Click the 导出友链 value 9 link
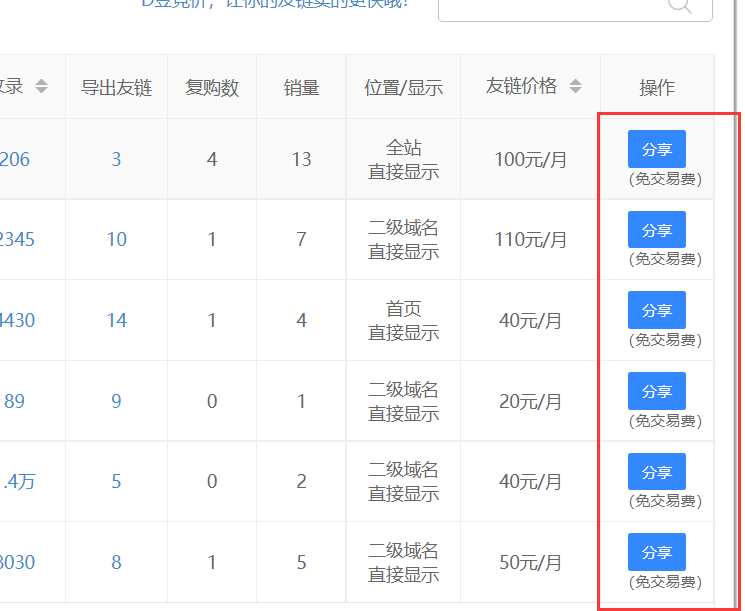Viewport: 745px width, 611px height. [116, 401]
